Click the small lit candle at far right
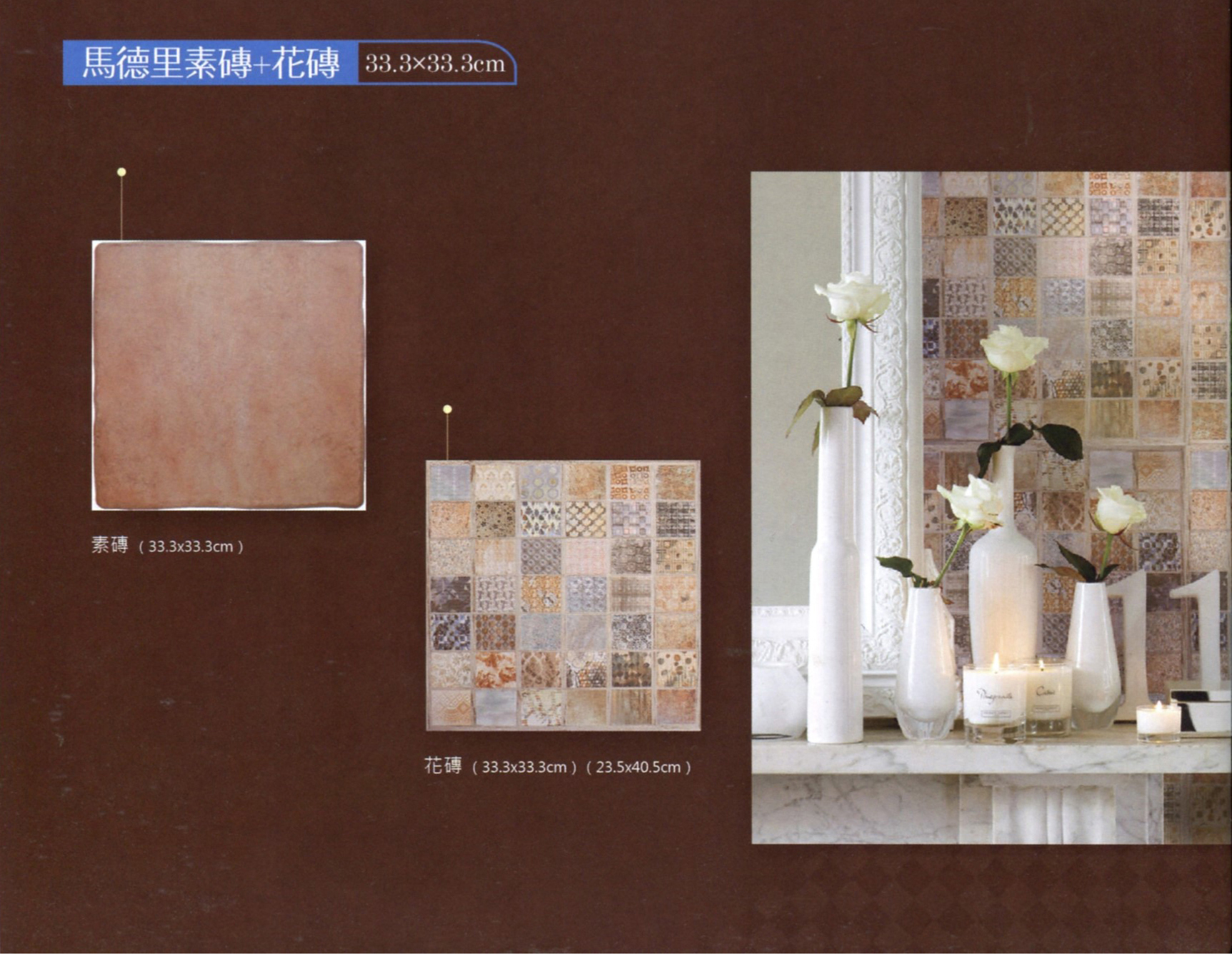1232x954 pixels. tap(1158, 720)
